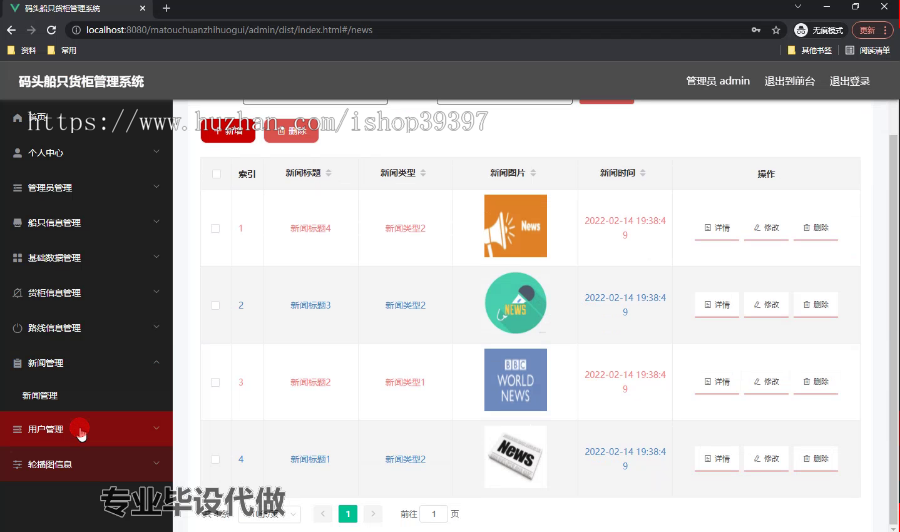Select 用户管理 in the sidebar
Image resolution: width=900 pixels, height=532 pixels.
click(86, 429)
